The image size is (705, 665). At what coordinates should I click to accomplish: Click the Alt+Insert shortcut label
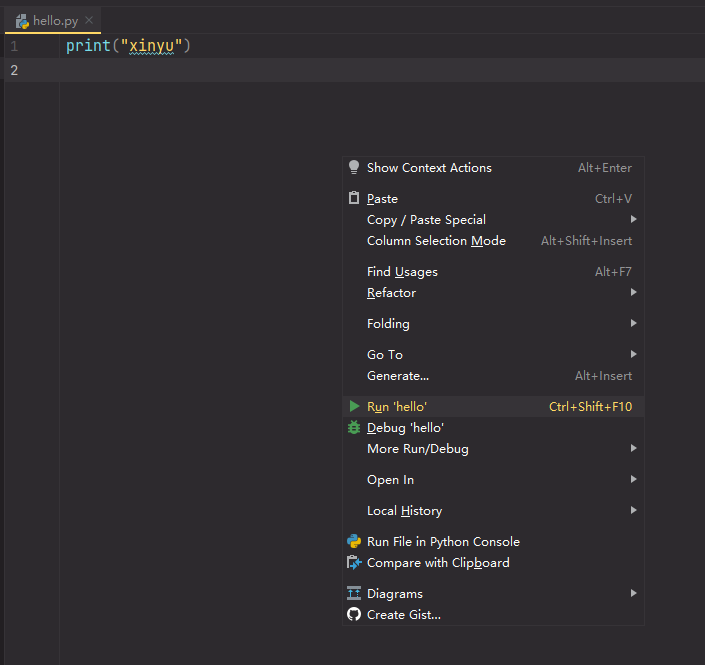coord(603,375)
